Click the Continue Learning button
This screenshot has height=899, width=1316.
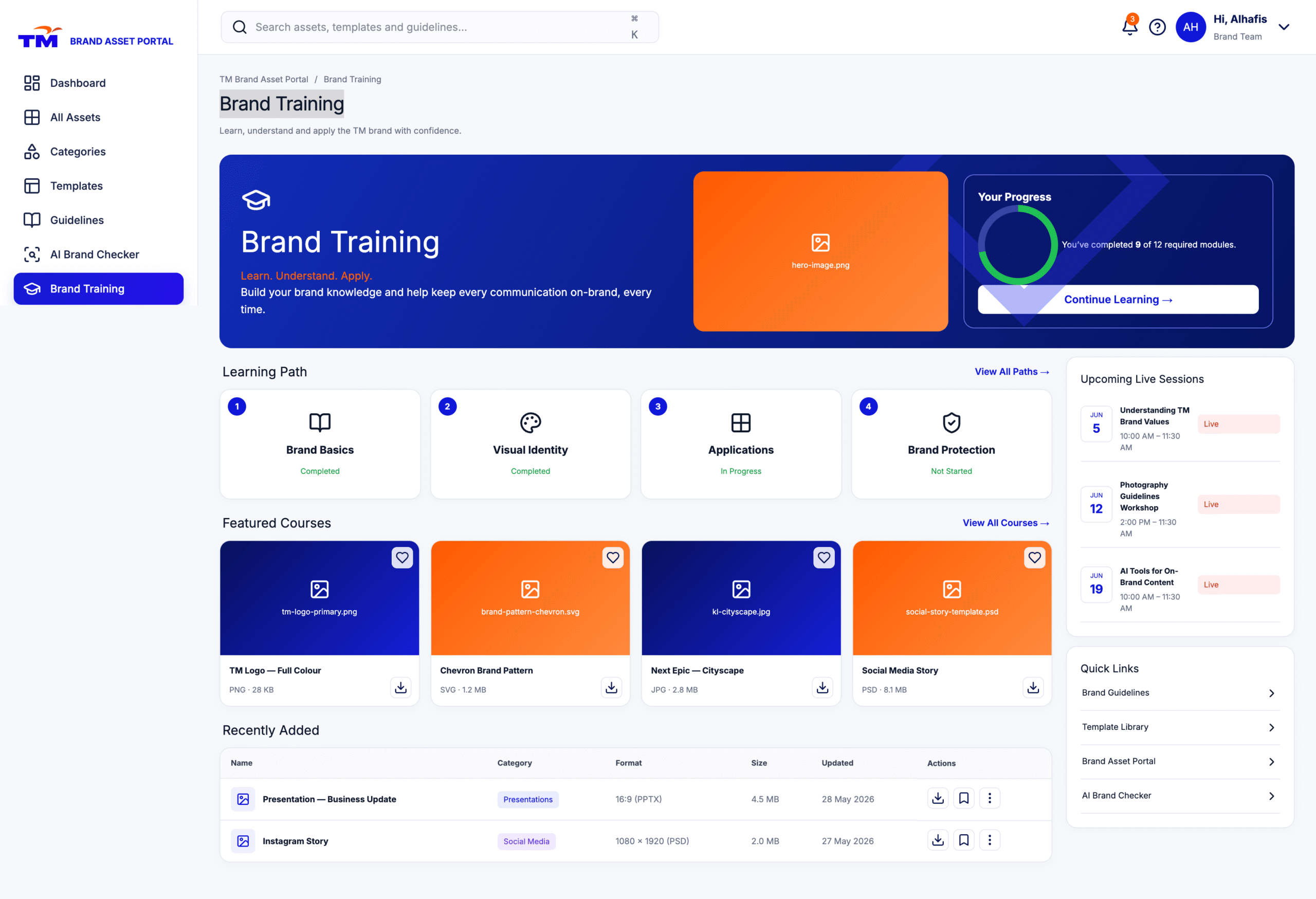1118,300
